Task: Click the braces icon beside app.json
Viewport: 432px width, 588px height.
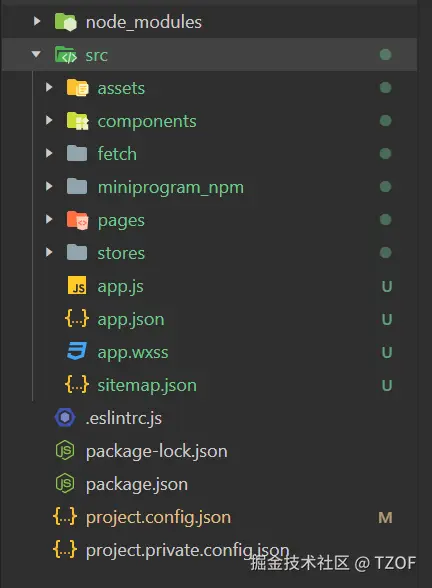Action: [77, 319]
